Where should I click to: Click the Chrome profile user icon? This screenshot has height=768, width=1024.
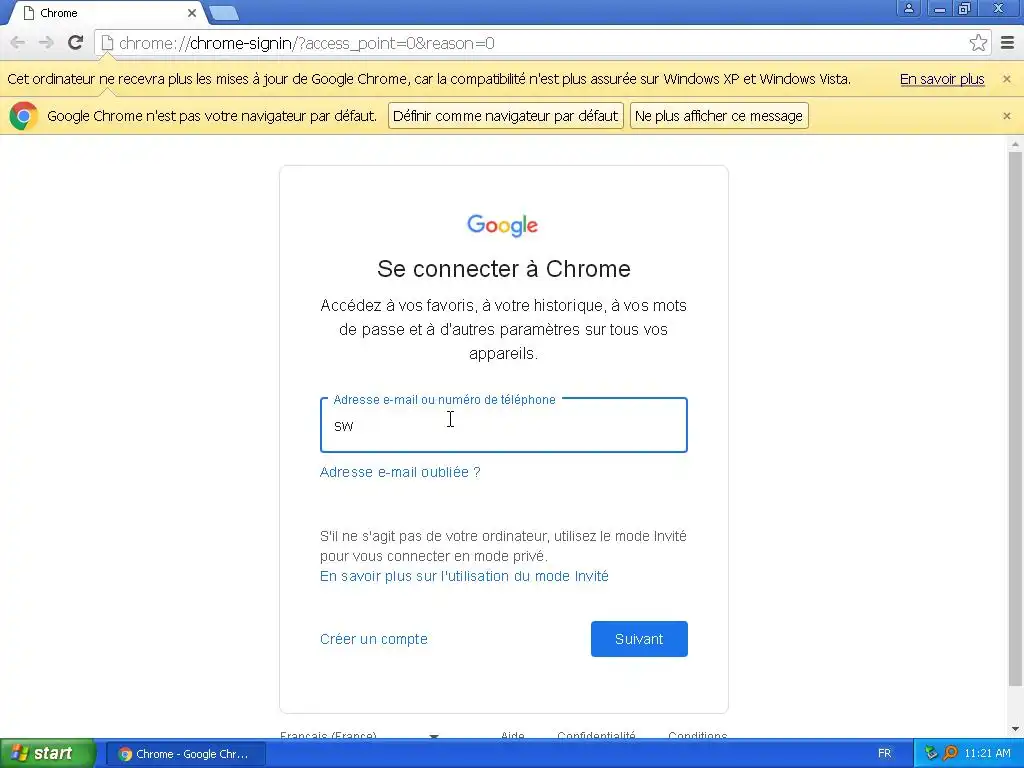point(908,8)
